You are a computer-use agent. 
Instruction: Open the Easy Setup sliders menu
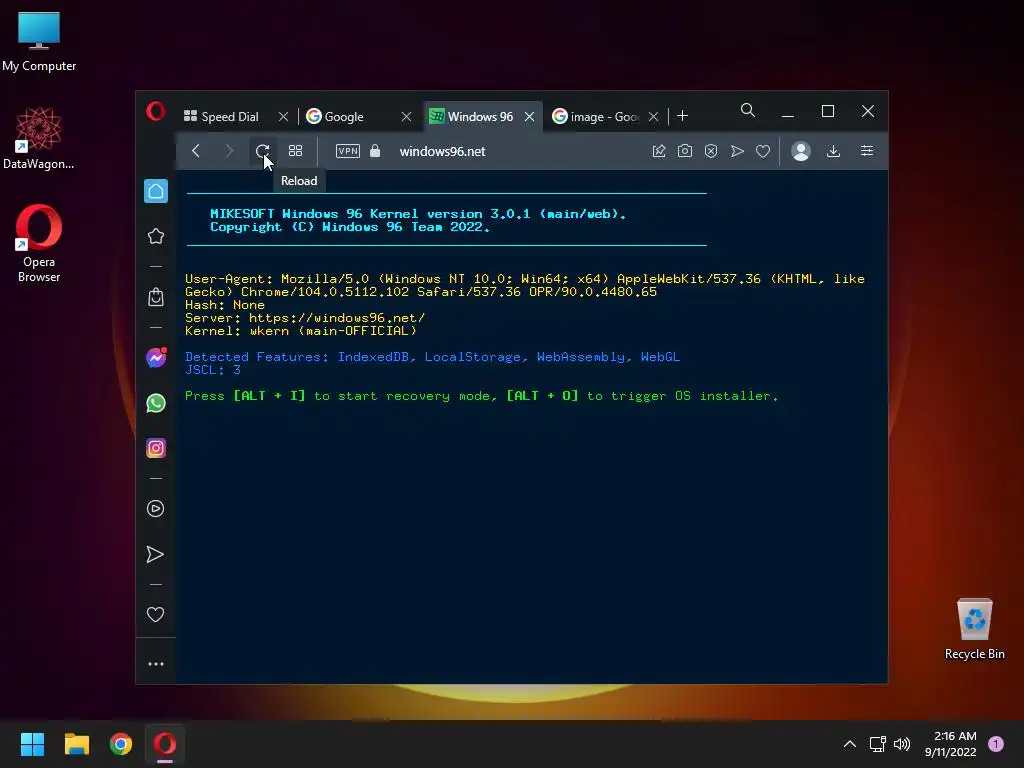867,151
